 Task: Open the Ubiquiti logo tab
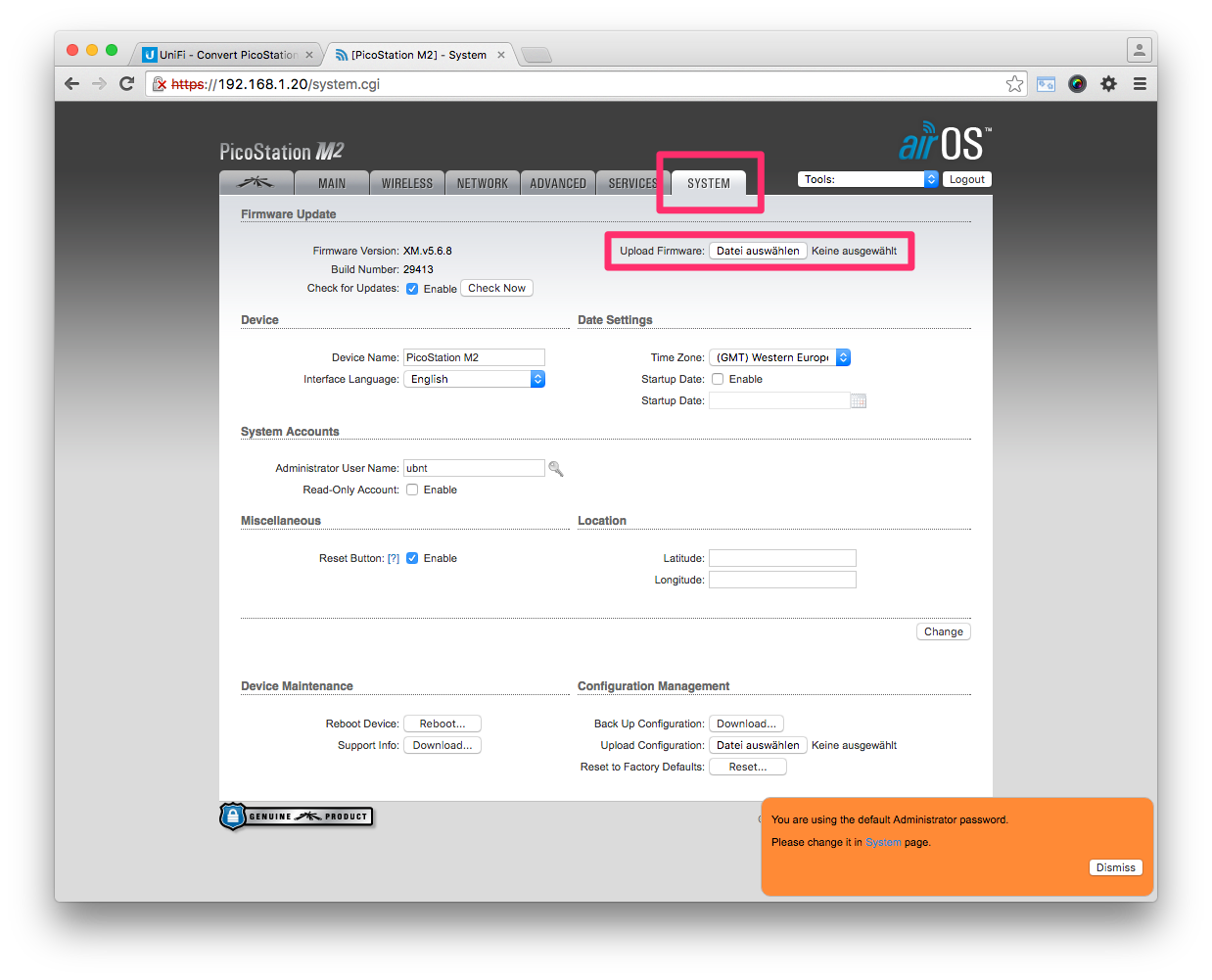tap(256, 182)
